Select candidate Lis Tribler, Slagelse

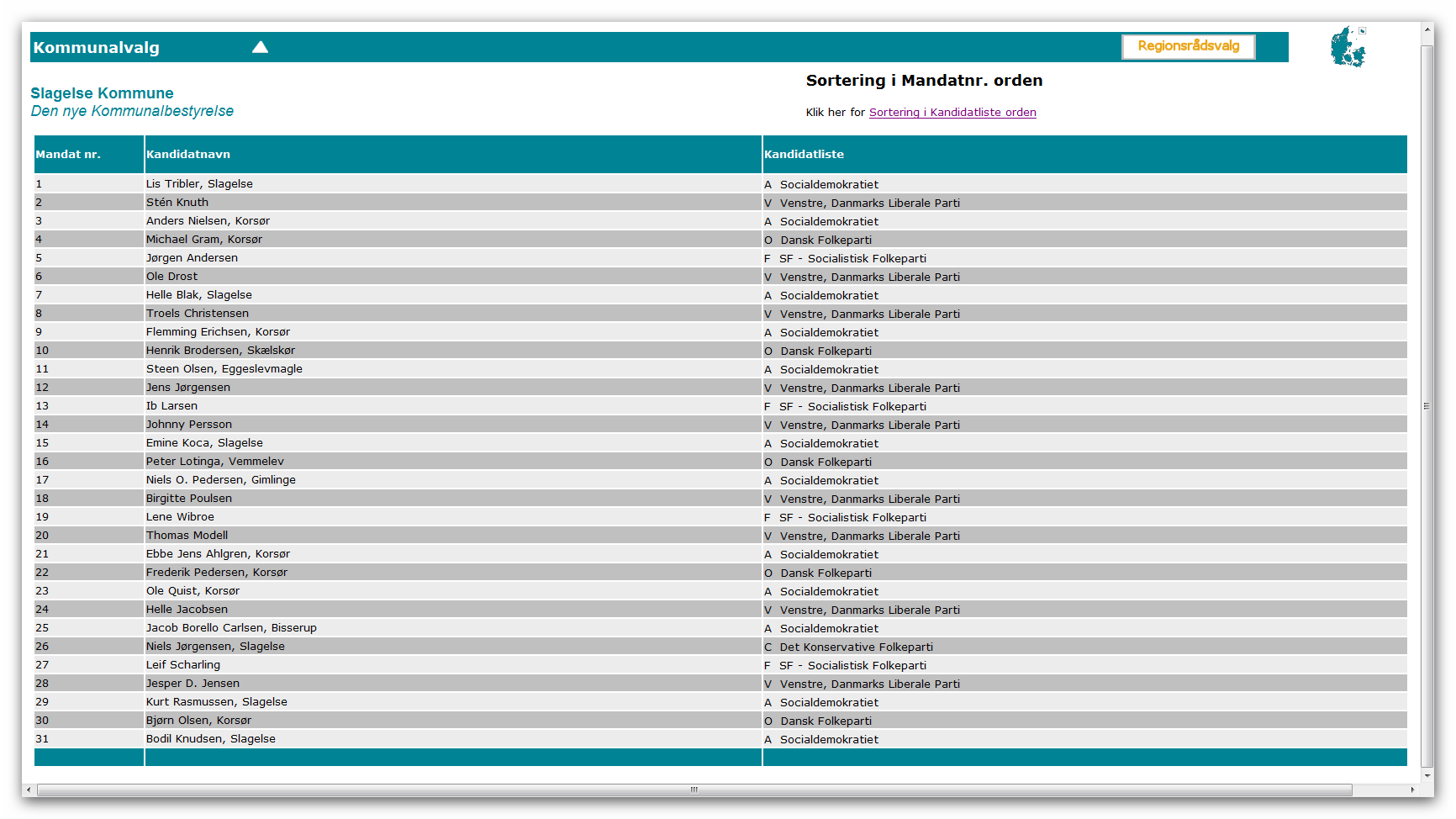[199, 184]
